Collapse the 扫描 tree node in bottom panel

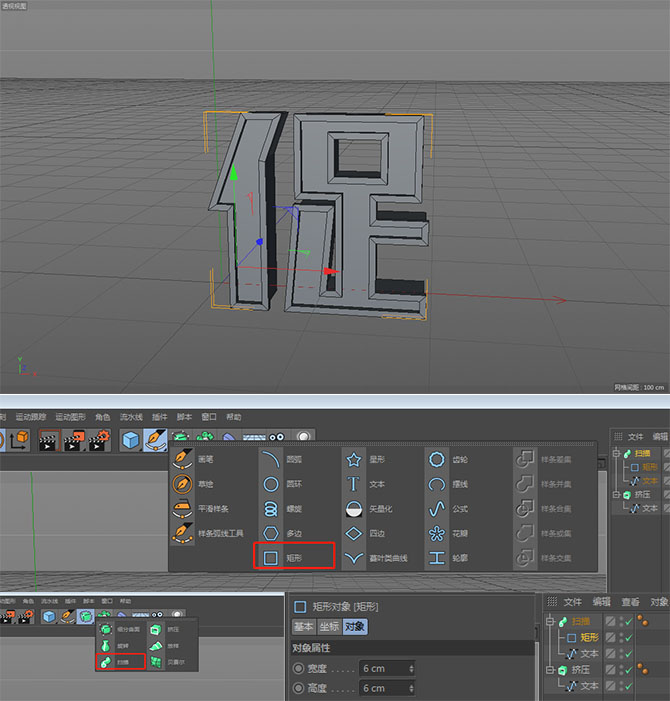(549, 621)
